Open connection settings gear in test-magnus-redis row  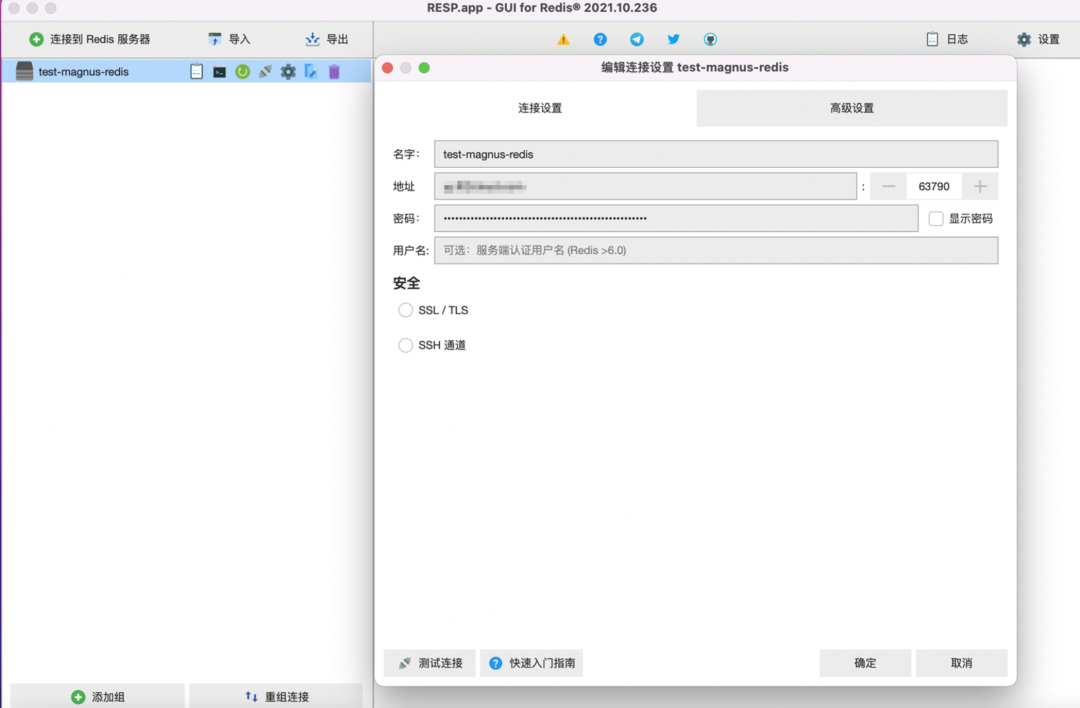pyautogui.click(x=288, y=72)
